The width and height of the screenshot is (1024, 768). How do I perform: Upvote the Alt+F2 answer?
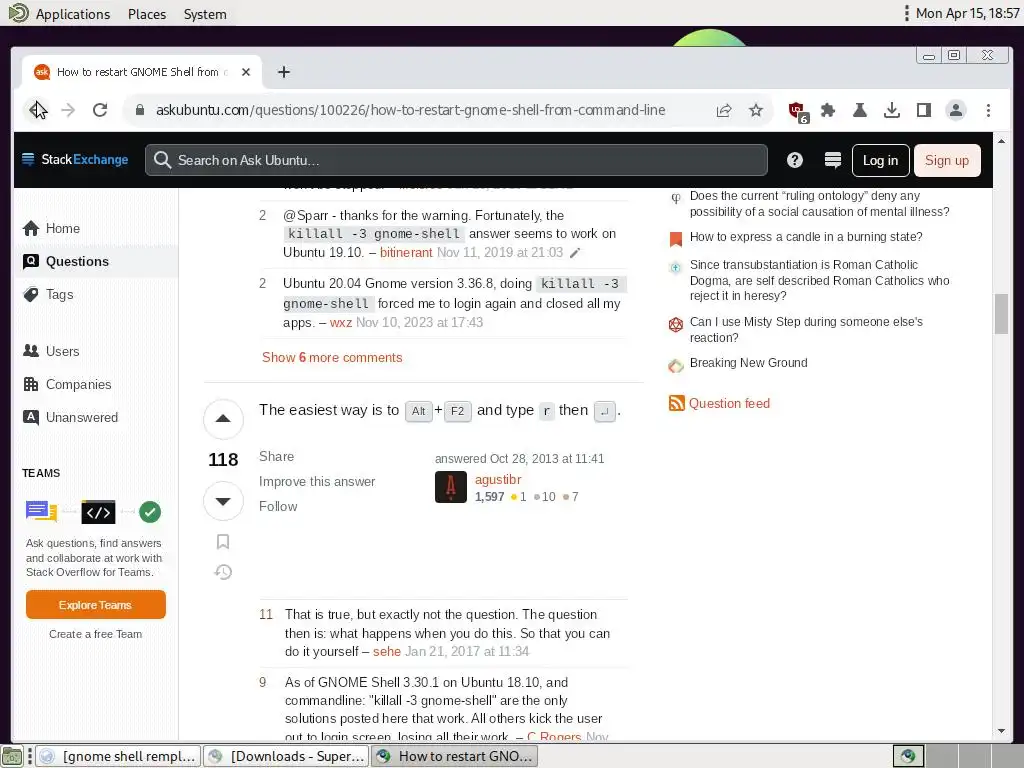[x=223, y=419]
